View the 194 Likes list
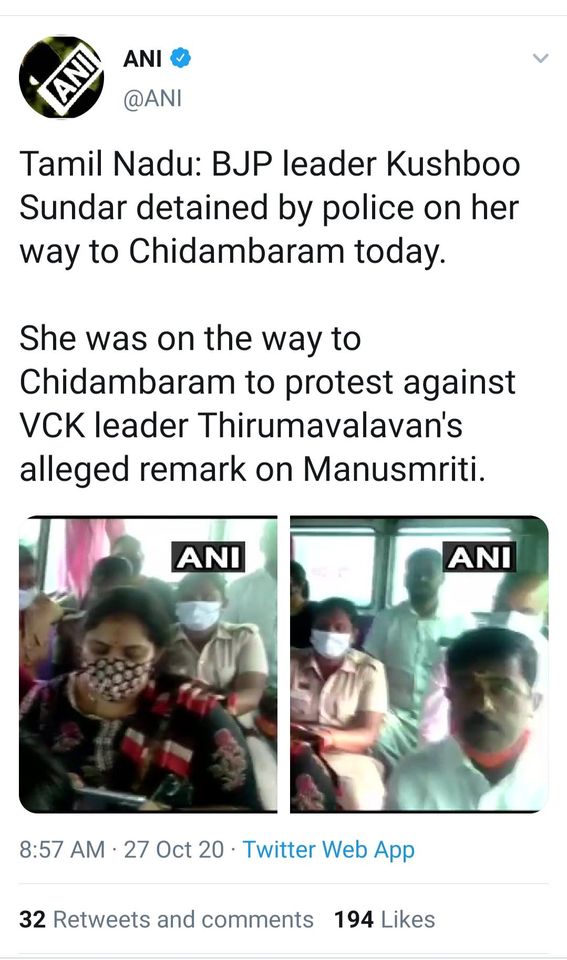The image size is (567, 960). pos(385,919)
